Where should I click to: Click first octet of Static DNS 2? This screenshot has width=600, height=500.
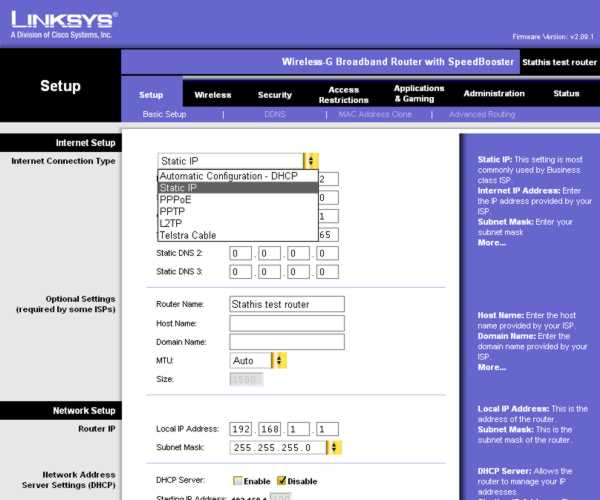pyautogui.click(x=240, y=253)
